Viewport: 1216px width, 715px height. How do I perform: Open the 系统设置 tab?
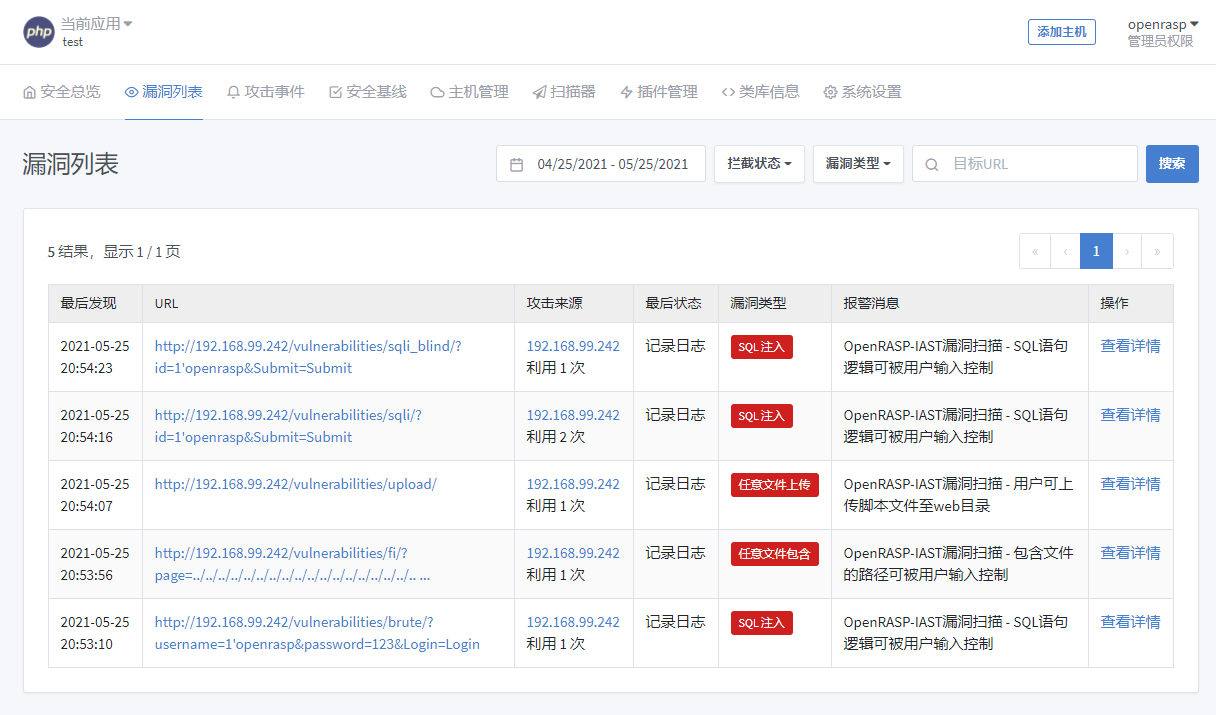coord(863,92)
